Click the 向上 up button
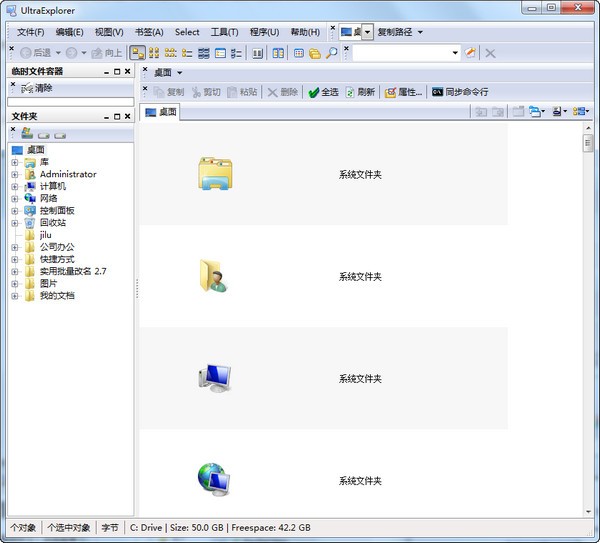The width and height of the screenshot is (600, 543). [107, 53]
